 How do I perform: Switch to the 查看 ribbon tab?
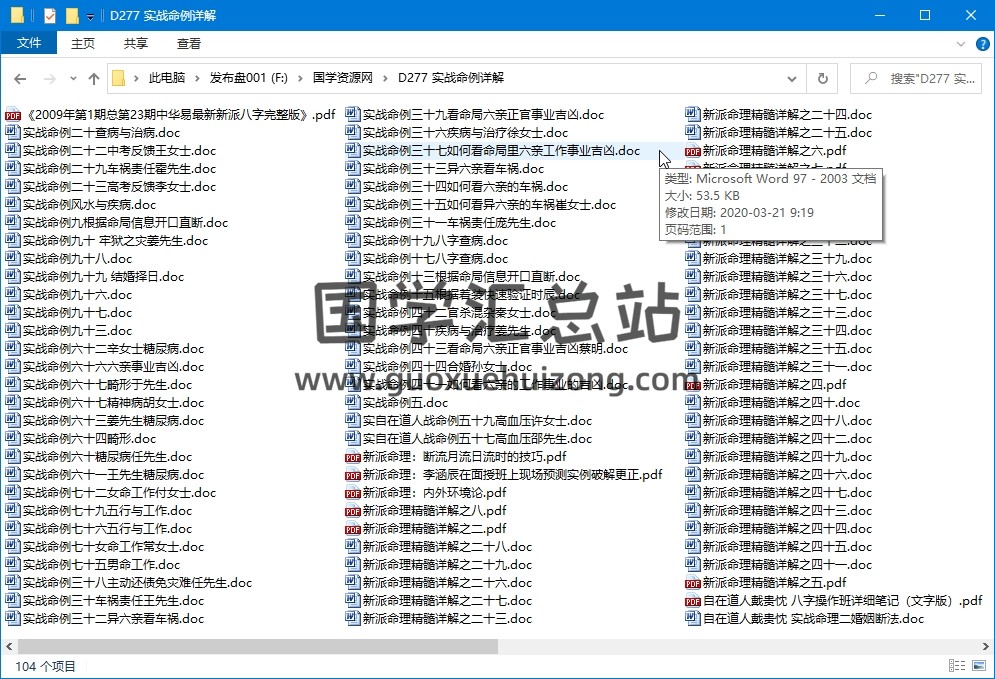[189, 44]
